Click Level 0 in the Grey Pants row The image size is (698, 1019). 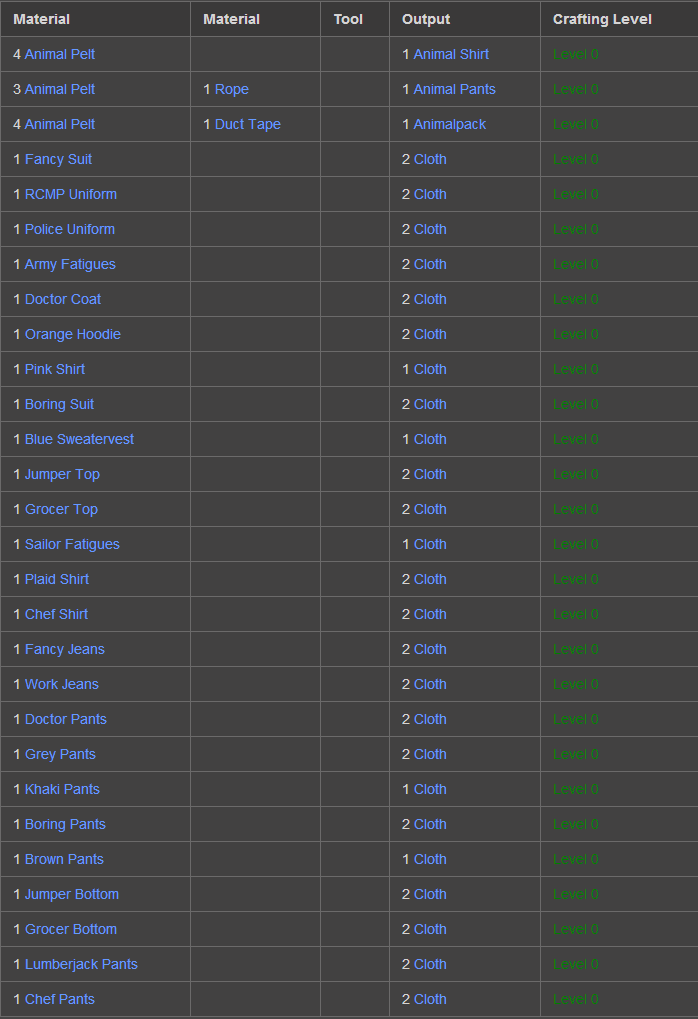click(575, 755)
